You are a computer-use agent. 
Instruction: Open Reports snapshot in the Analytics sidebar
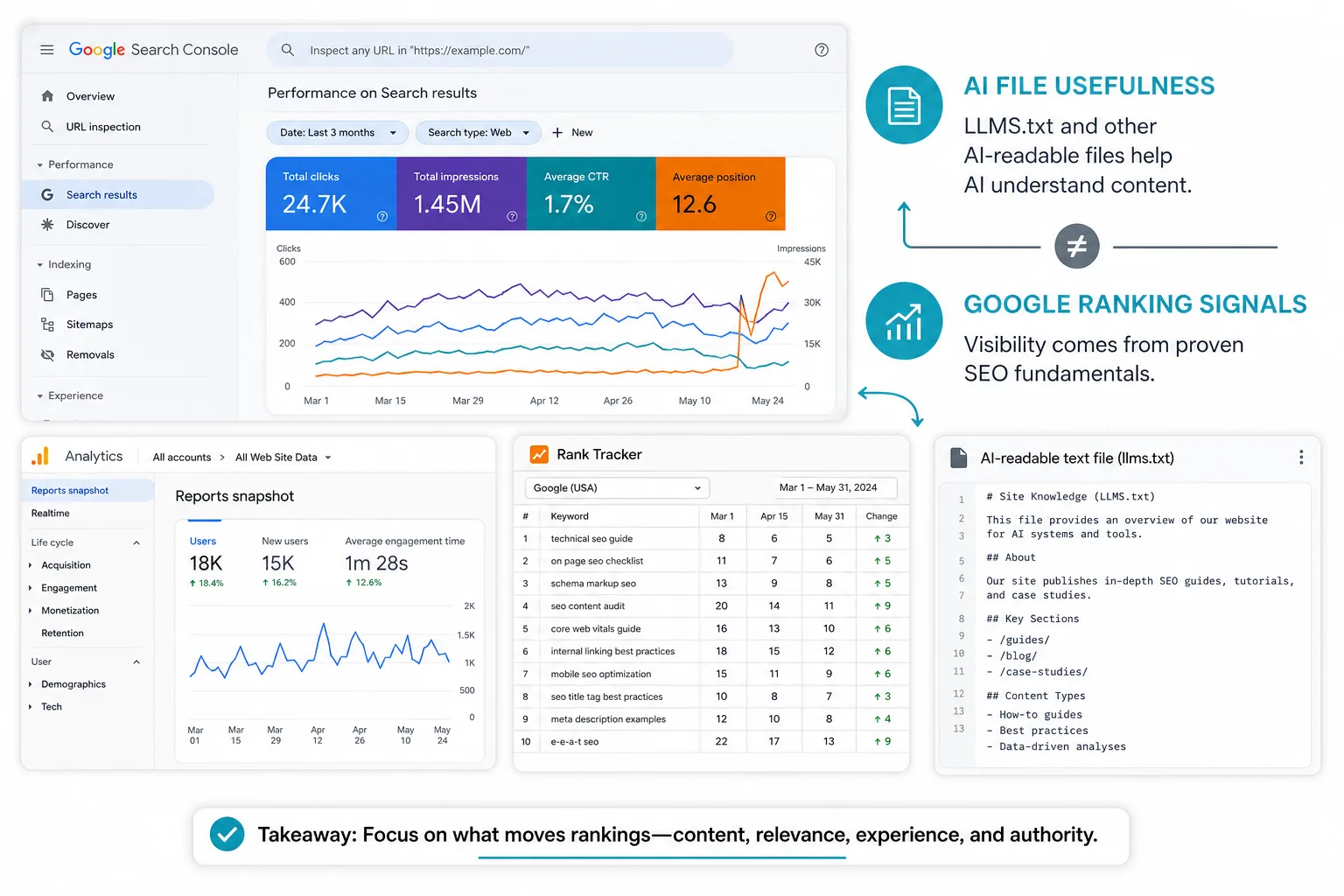[87, 491]
